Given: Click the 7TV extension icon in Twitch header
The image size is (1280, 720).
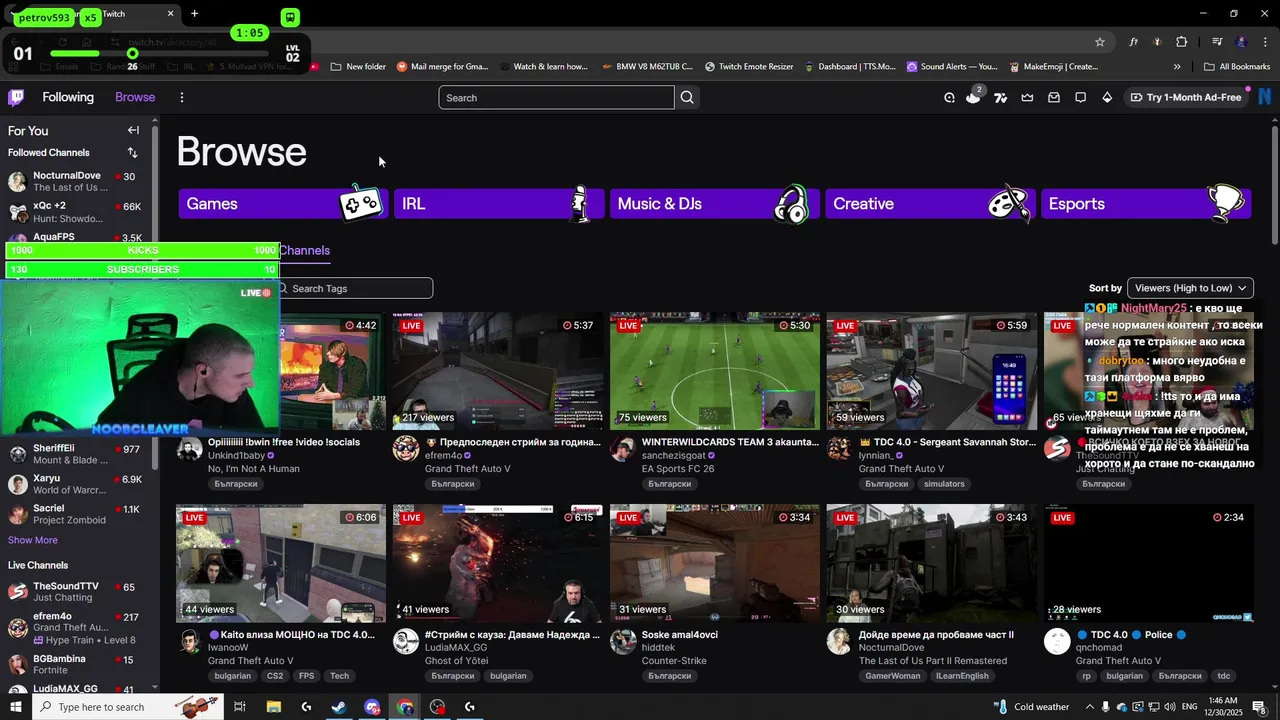Looking at the screenshot, I should tap(1000, 97).
